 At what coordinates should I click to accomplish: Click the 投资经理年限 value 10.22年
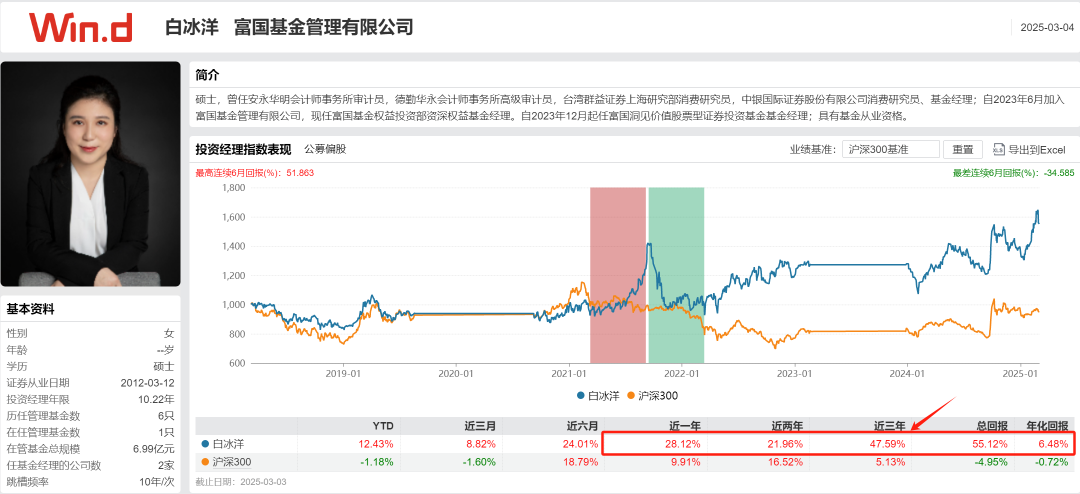tap(156, 400)
